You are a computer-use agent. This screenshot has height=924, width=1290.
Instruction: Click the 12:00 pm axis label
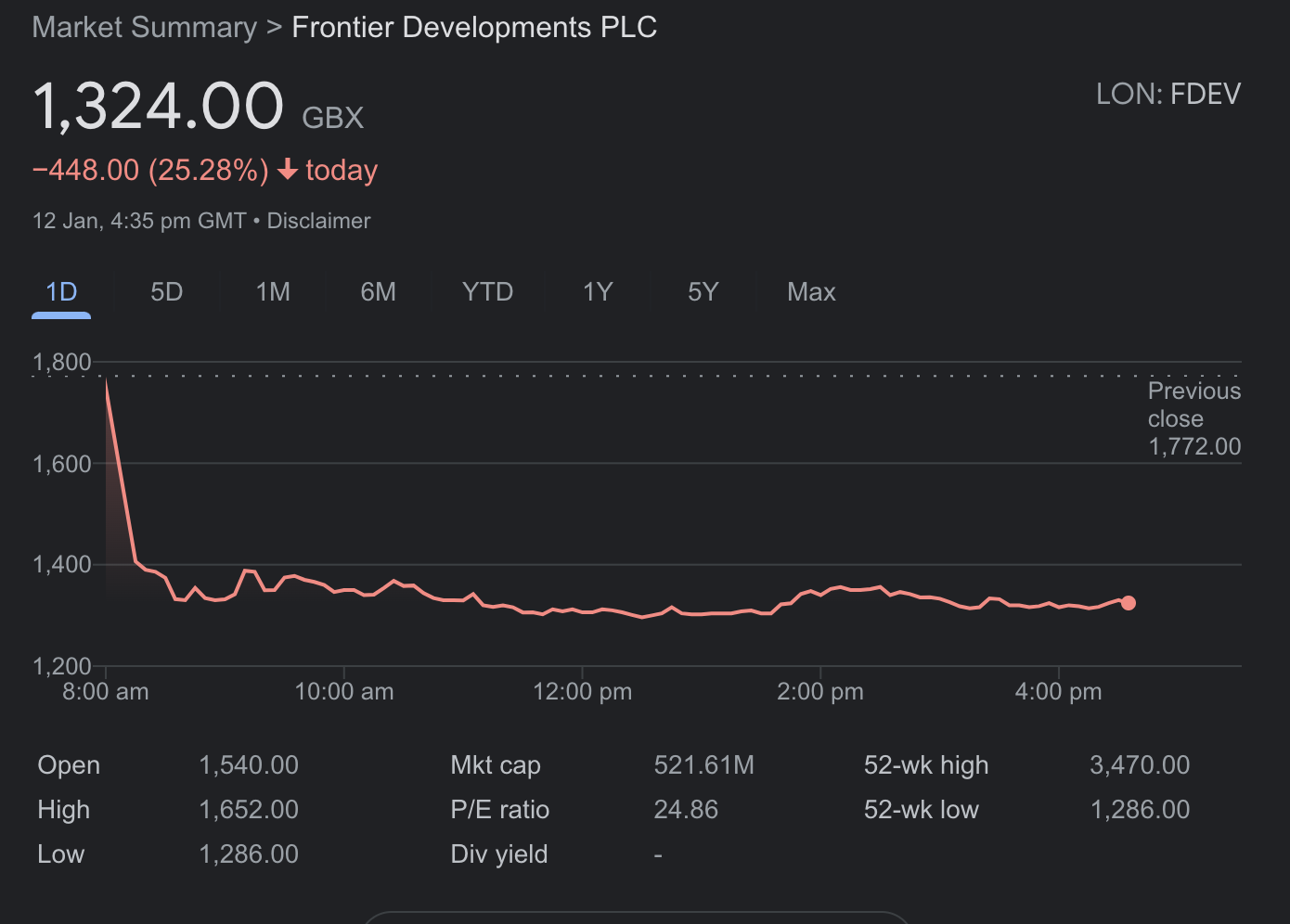click(583, 692)
